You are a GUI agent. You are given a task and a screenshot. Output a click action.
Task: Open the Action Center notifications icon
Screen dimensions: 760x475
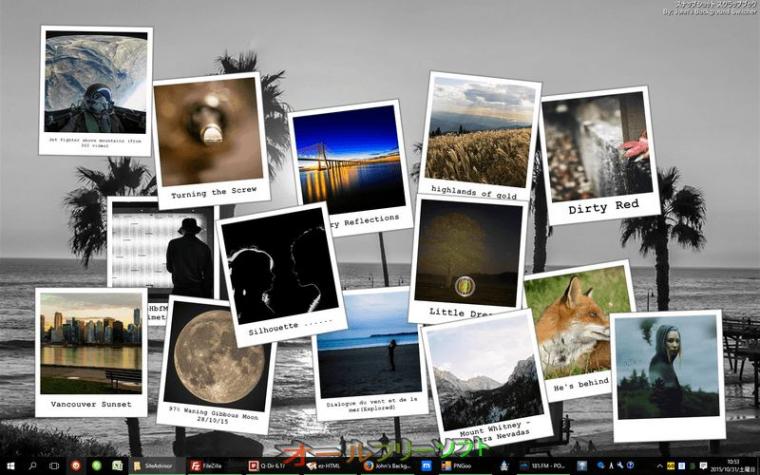pyautogui.click(x=703, y=466)
